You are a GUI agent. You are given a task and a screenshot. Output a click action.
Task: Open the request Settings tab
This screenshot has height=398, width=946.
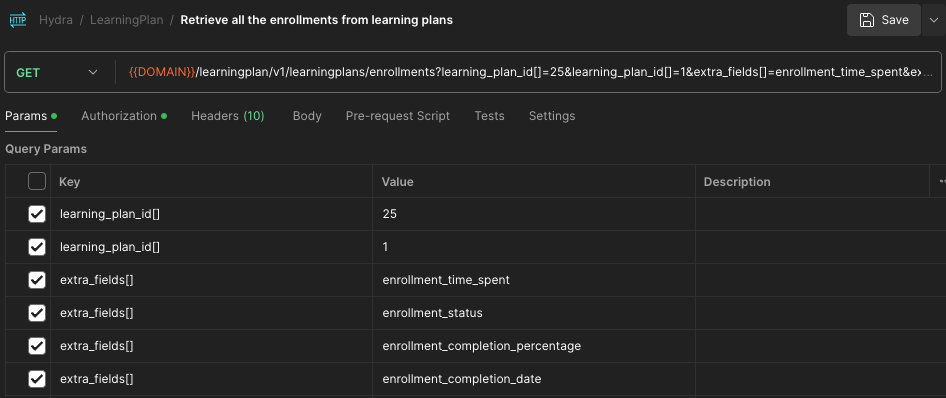[552, 116]
